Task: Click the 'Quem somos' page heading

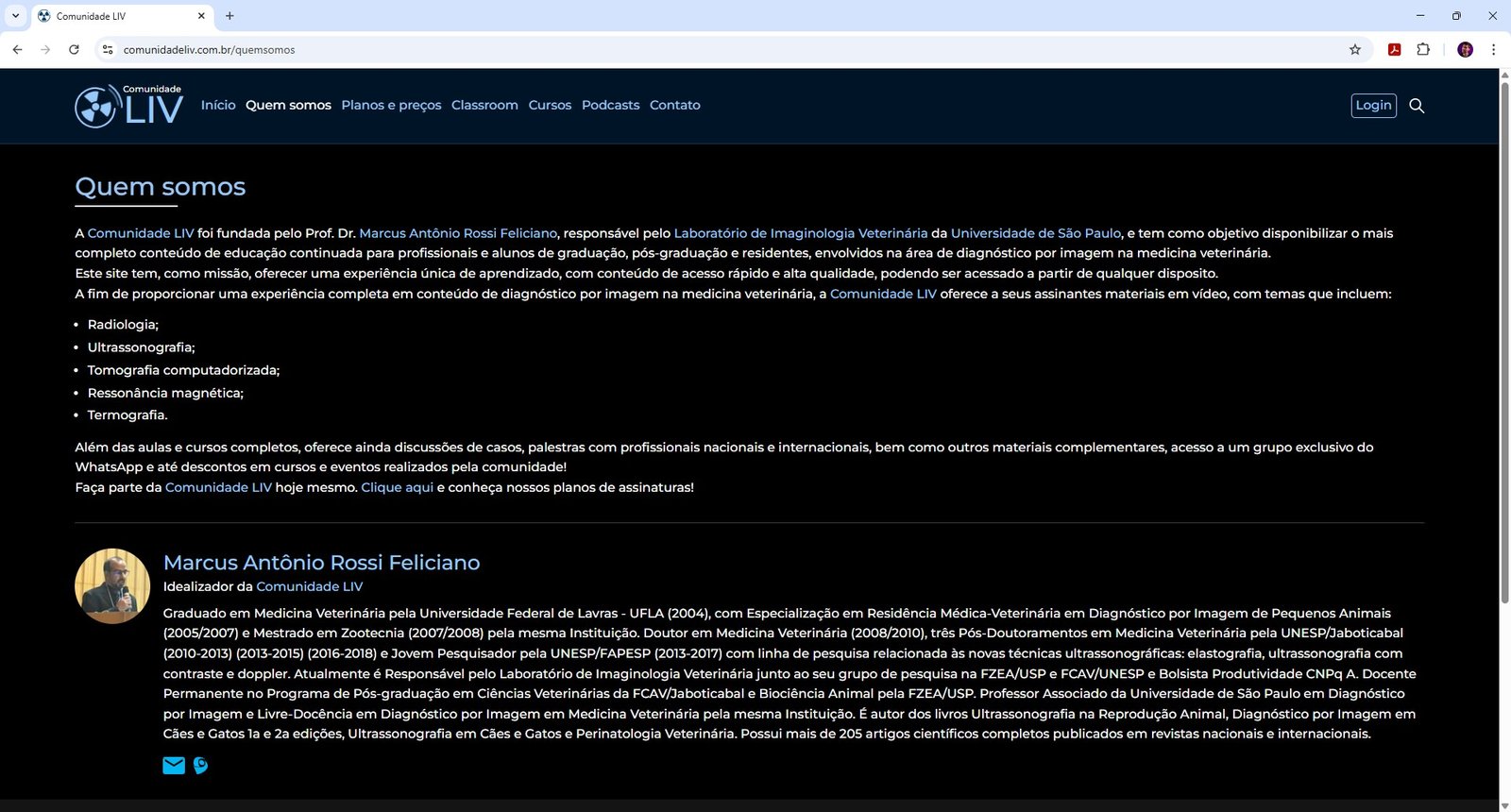Action: (161, 187)
